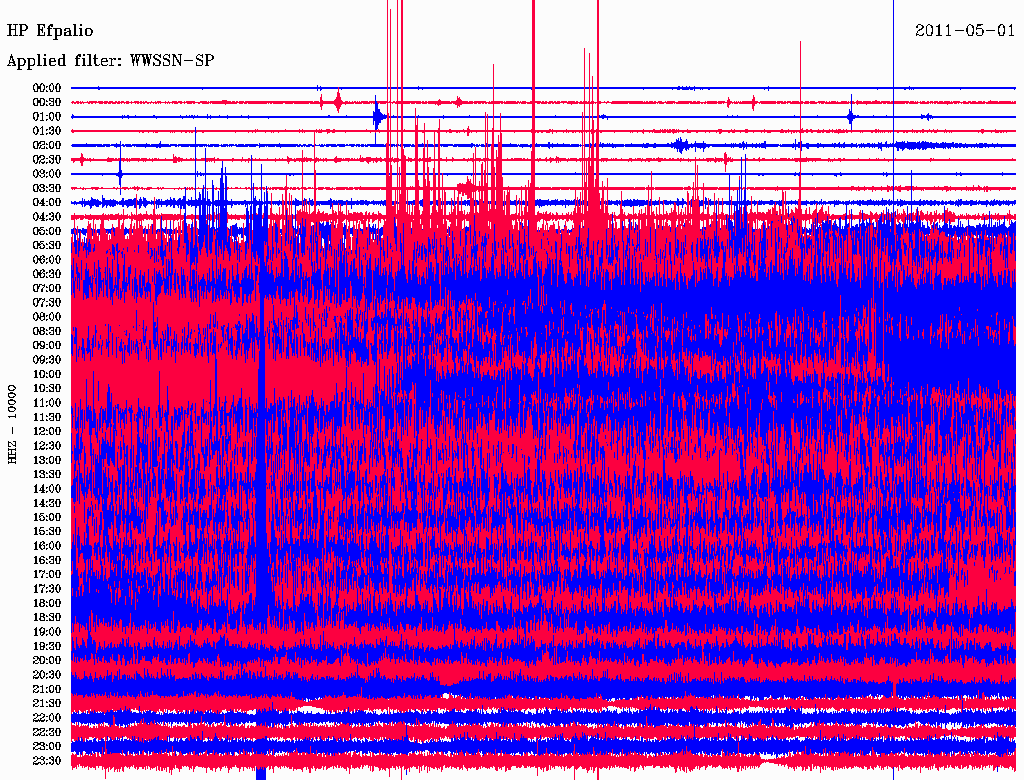The image size is (1024, 780).
Task: Select the 10:00 time row label
Action: 47,374
